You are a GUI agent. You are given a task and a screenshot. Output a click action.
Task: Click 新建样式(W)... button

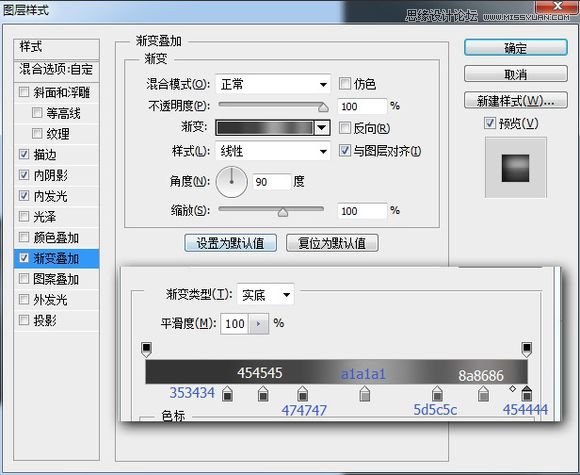(516, 100)
